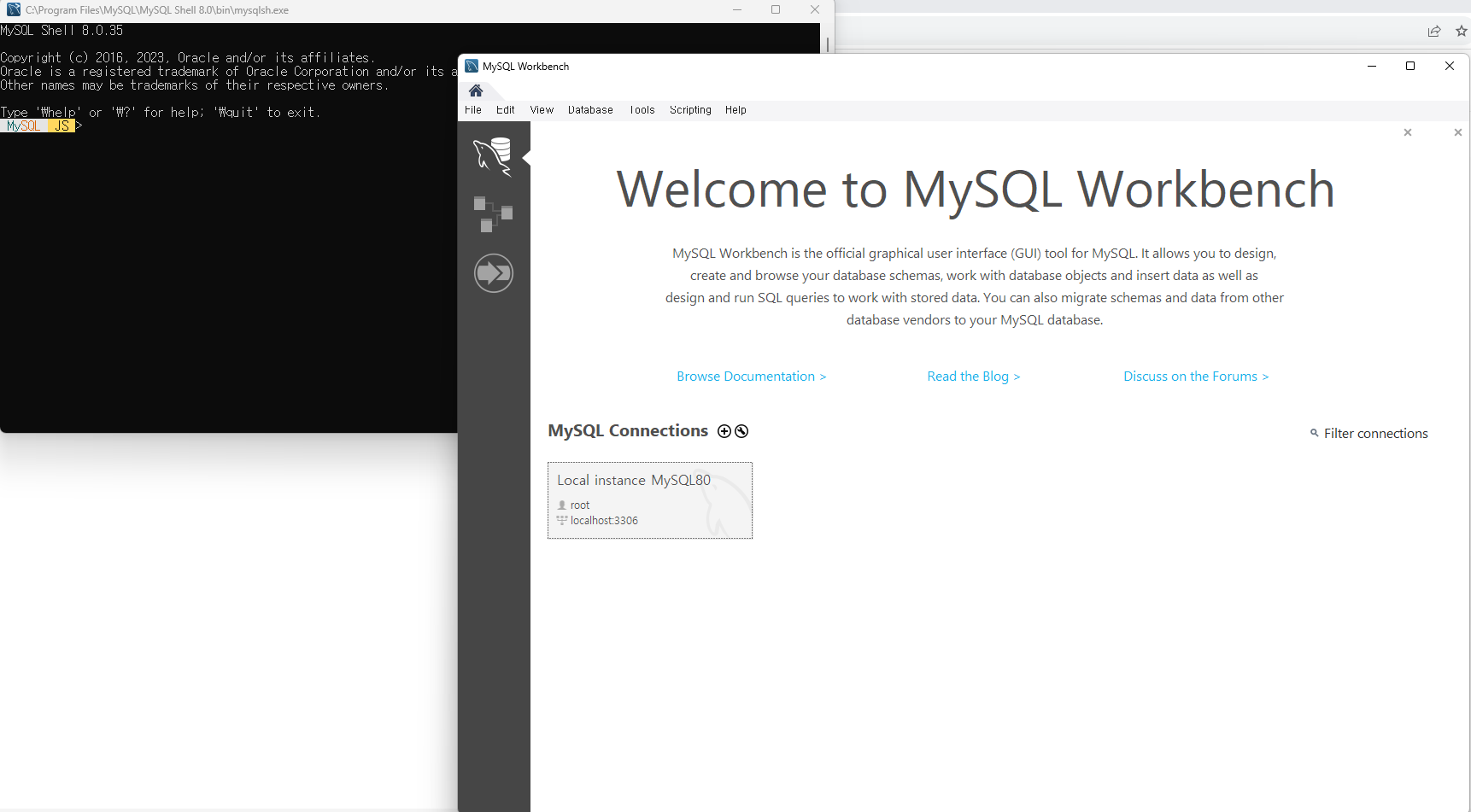Dismiss the welcome panel with the outer X
This screenshot has width=1471, height=812.
pos(1458,132)
